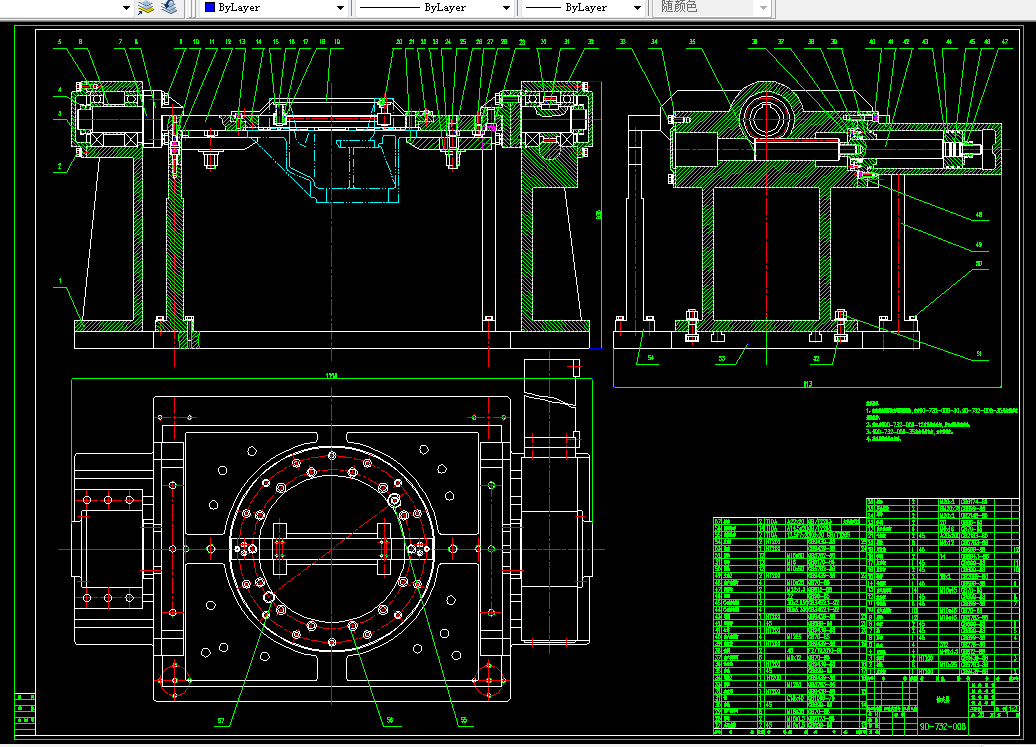Select part balloon number 54
The width and height of the screenshot is (1036, 747).
pyautogui.click(x=651, y=357)
